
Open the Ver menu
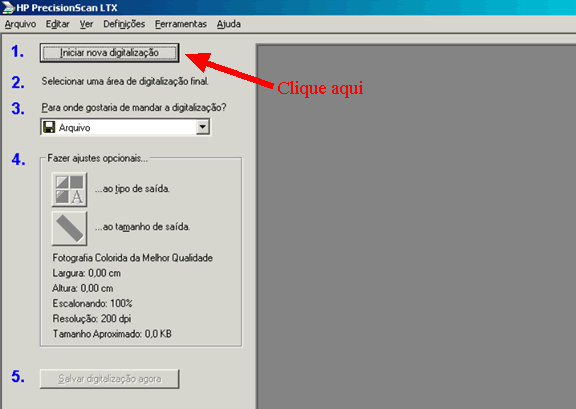point(86,24)
